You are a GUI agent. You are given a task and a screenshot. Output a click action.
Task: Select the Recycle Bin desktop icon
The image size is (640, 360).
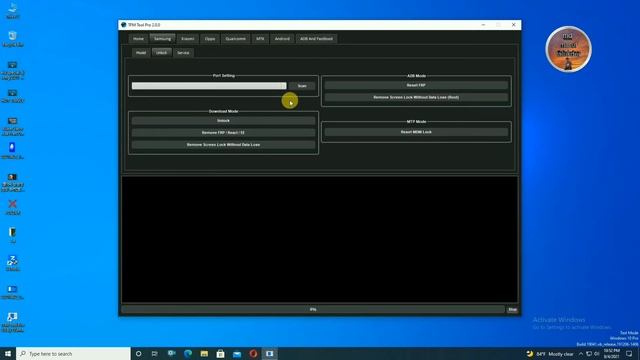pyautogui.click(x=13, y=39)
